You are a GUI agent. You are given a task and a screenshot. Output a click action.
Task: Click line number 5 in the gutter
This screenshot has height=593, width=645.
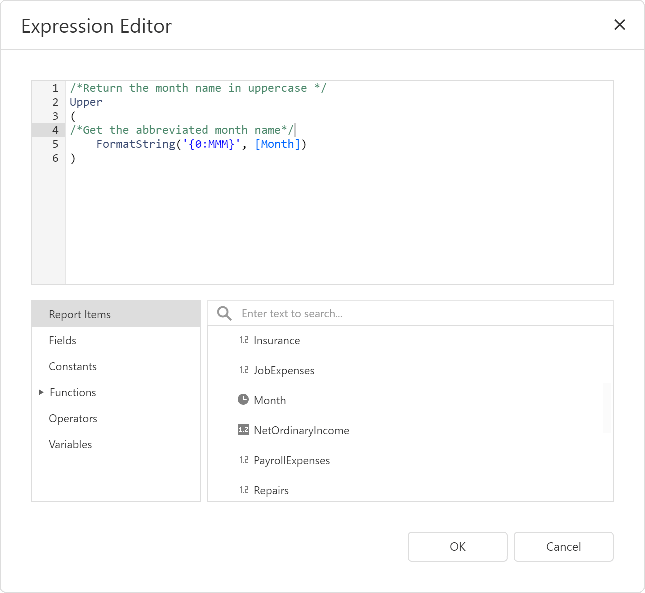(56, 144)
